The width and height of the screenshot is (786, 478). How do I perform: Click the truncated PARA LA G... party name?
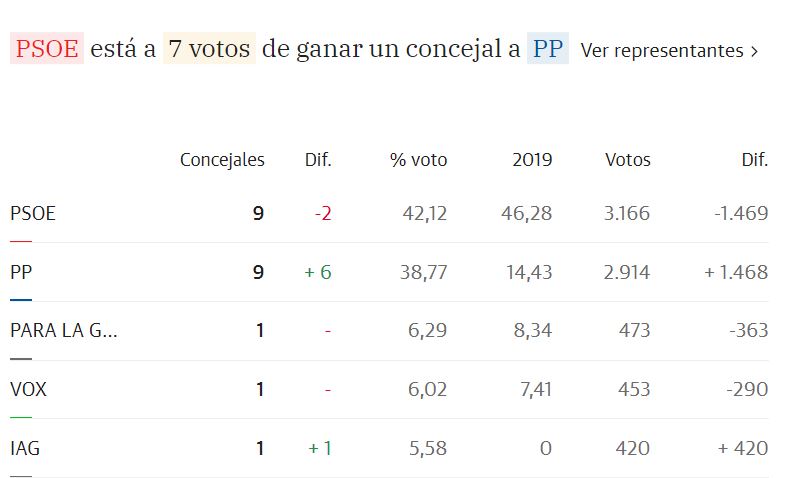tap(63, 331)
